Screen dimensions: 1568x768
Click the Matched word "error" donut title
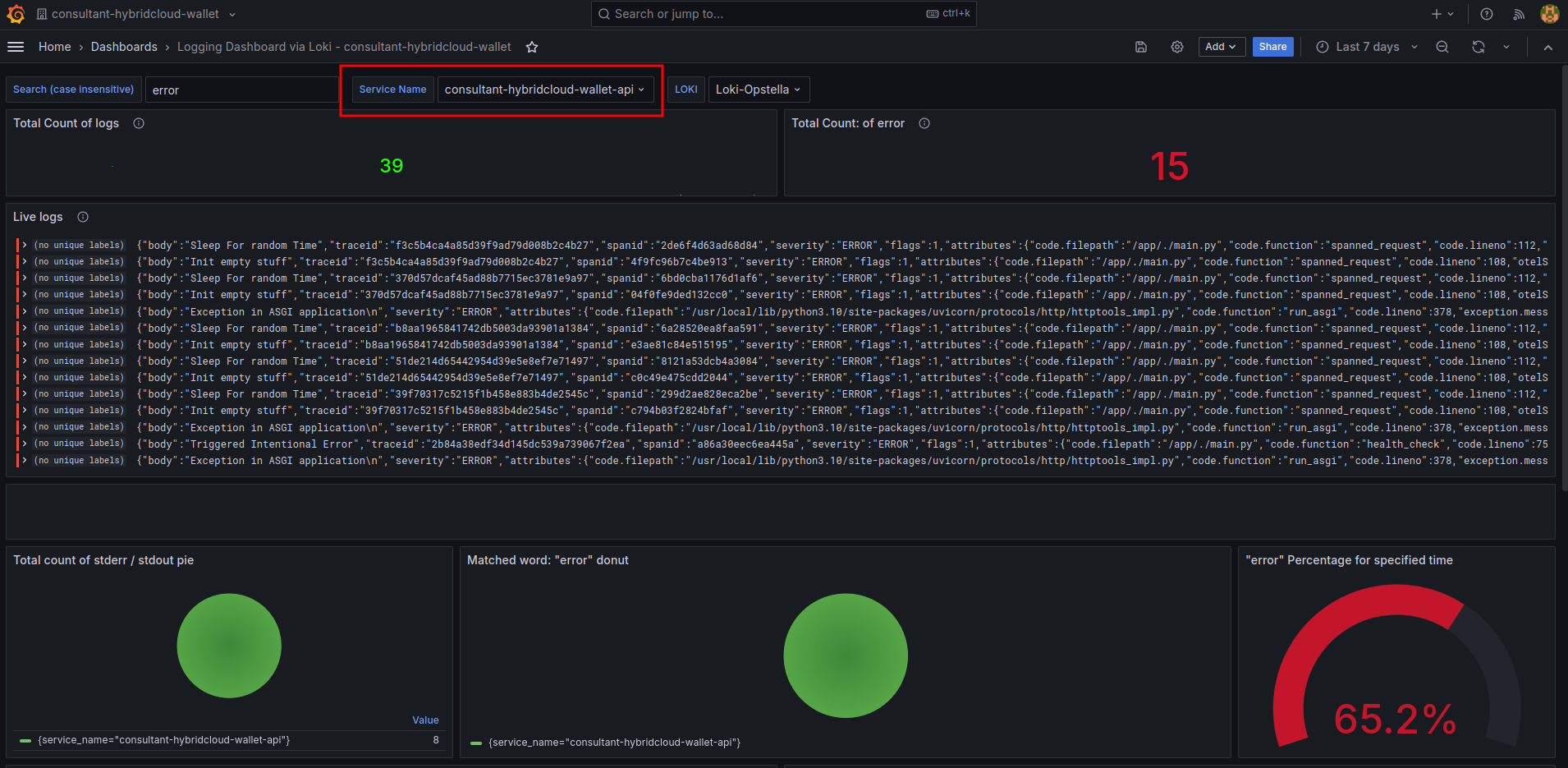548,560
